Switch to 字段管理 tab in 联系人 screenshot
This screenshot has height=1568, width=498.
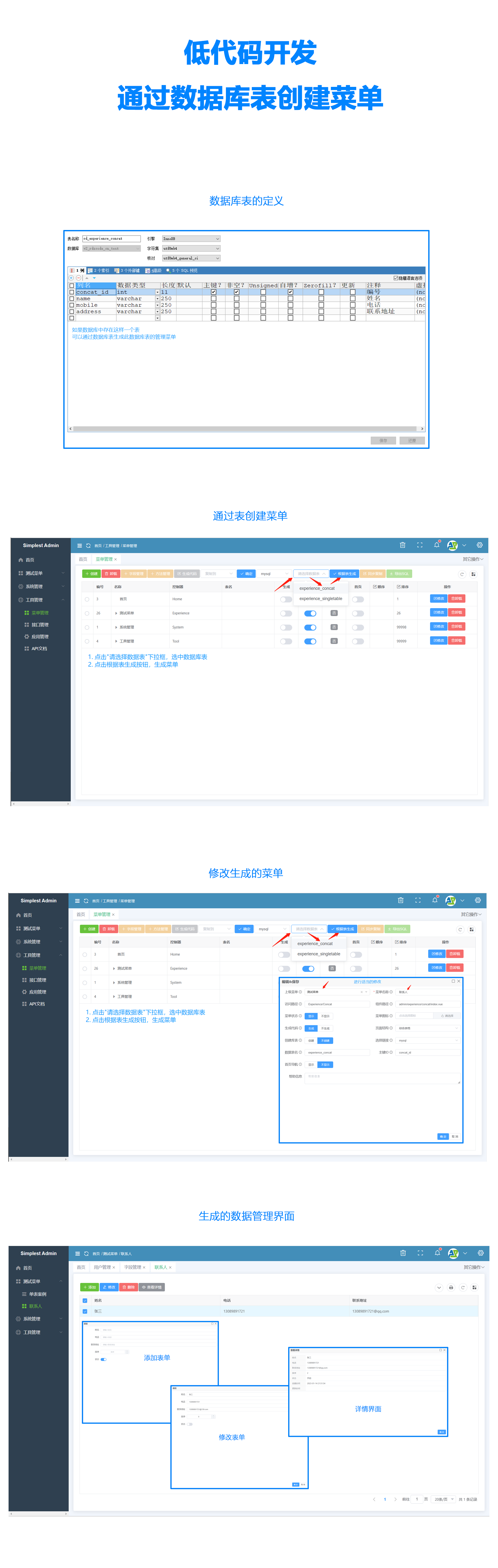coord(135,1267)
